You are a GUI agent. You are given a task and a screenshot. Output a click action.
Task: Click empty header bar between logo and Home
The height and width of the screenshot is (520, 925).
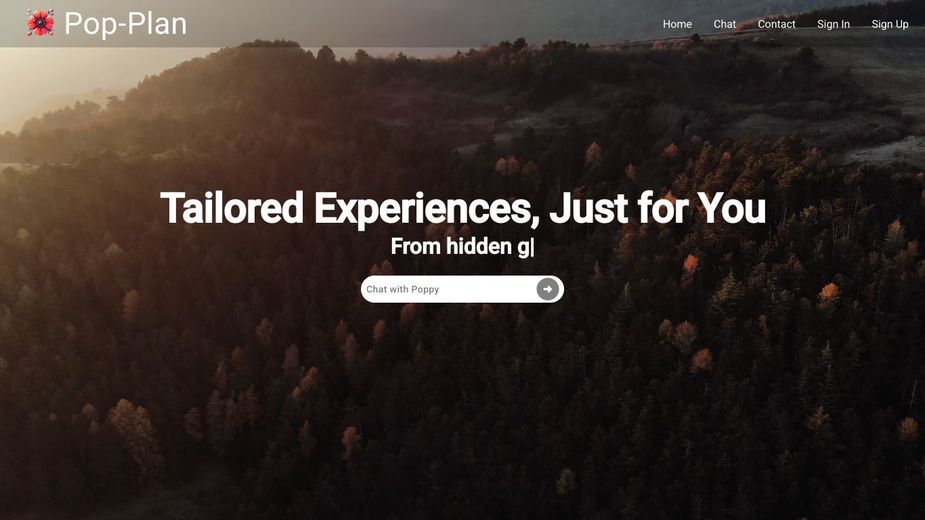425,24
